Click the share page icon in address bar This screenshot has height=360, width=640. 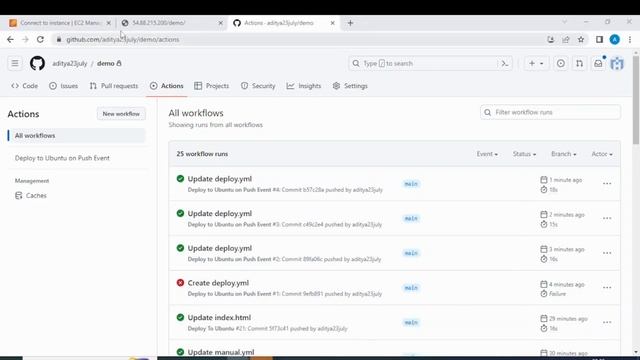(566, 39)
